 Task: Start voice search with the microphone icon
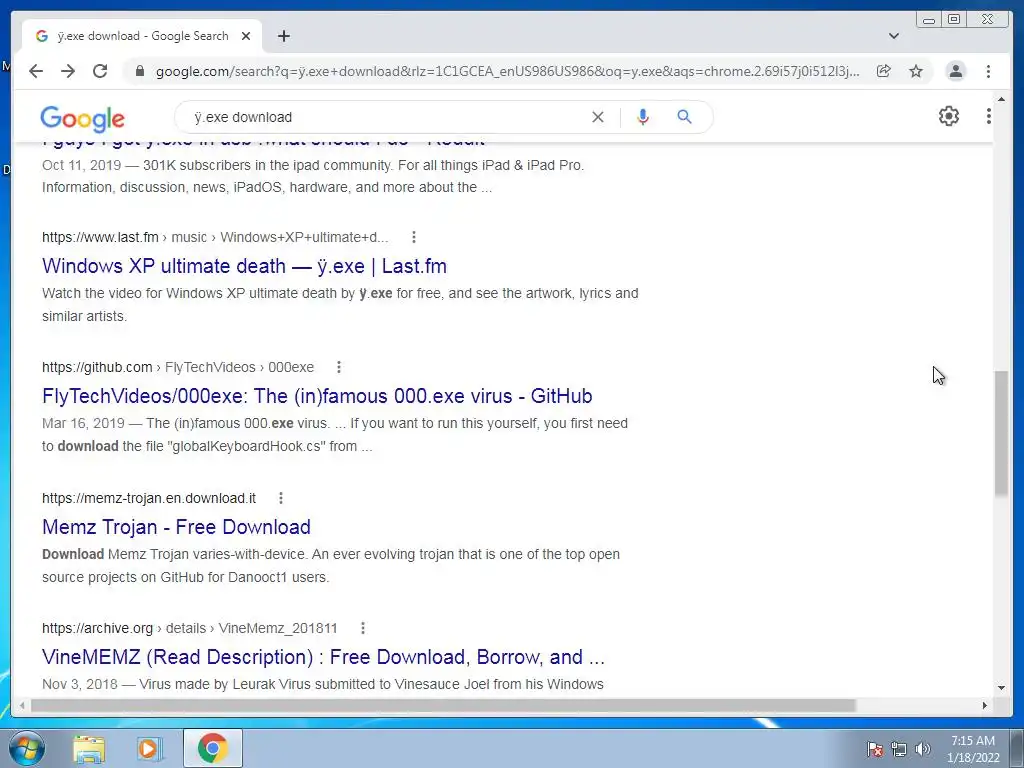tap(643, 117)
